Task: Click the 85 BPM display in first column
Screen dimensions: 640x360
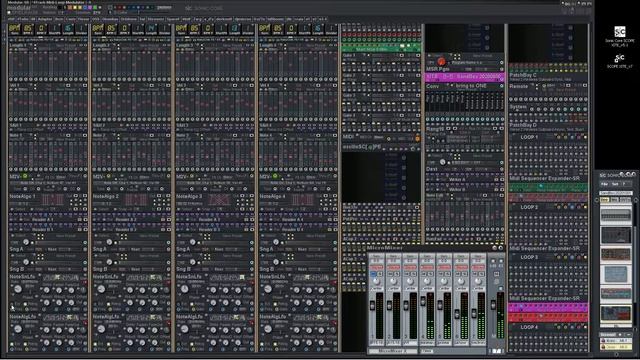Action: pyautogui.click(x=28, y=29)
